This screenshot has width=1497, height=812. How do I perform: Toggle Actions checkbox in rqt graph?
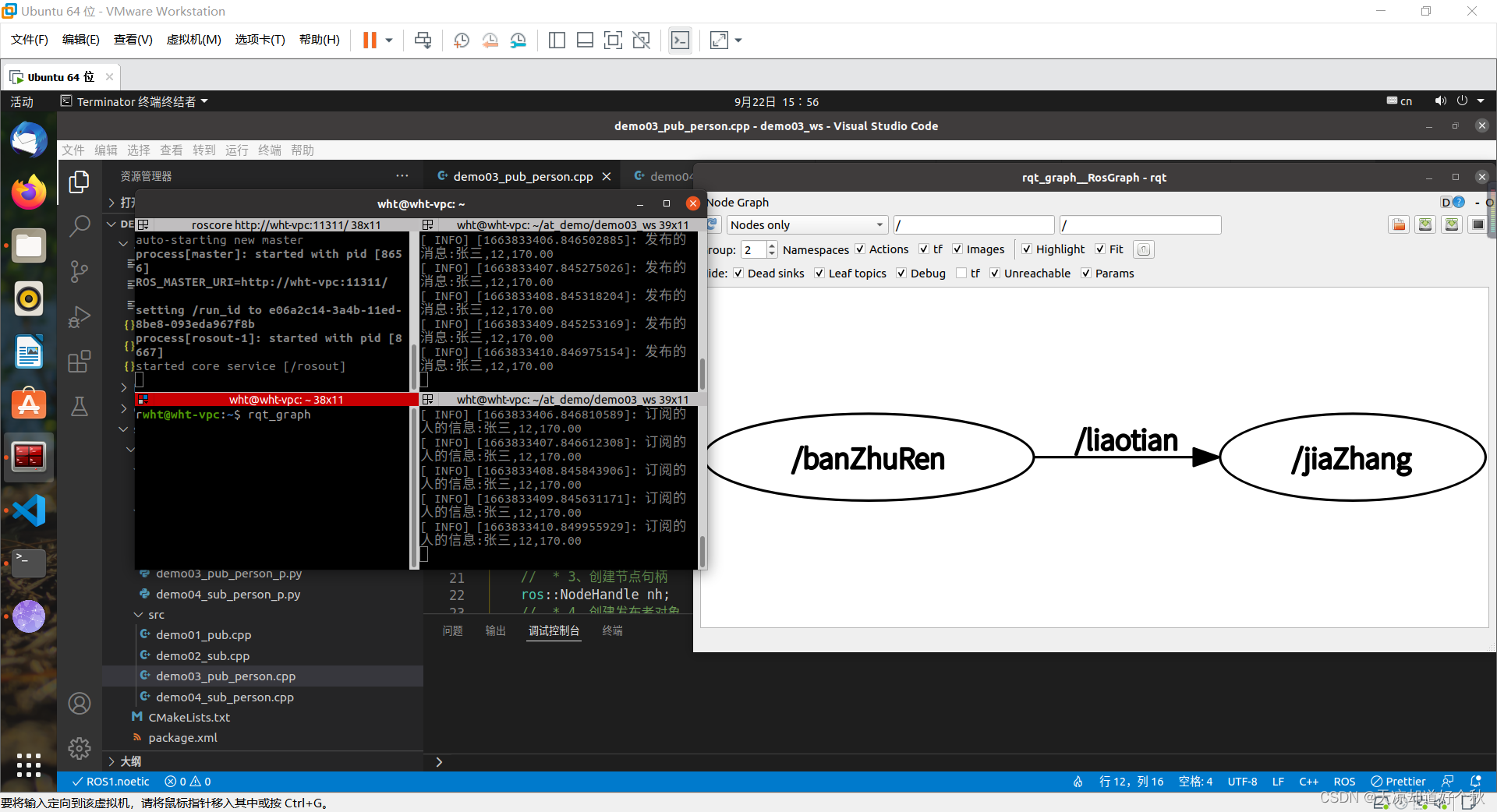click(x=860, y=249)
